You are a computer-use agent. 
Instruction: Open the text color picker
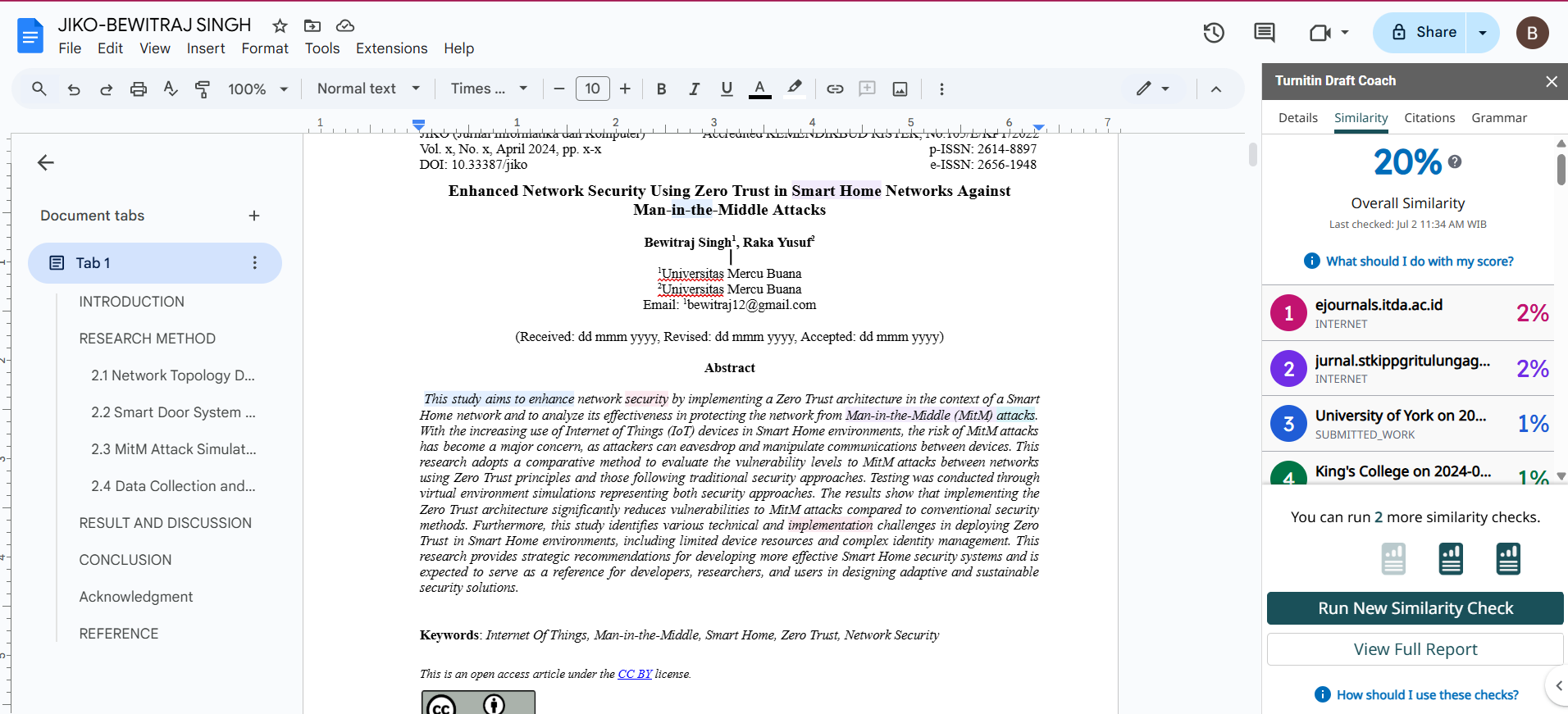pyautogui.click(x=760, y=89)
